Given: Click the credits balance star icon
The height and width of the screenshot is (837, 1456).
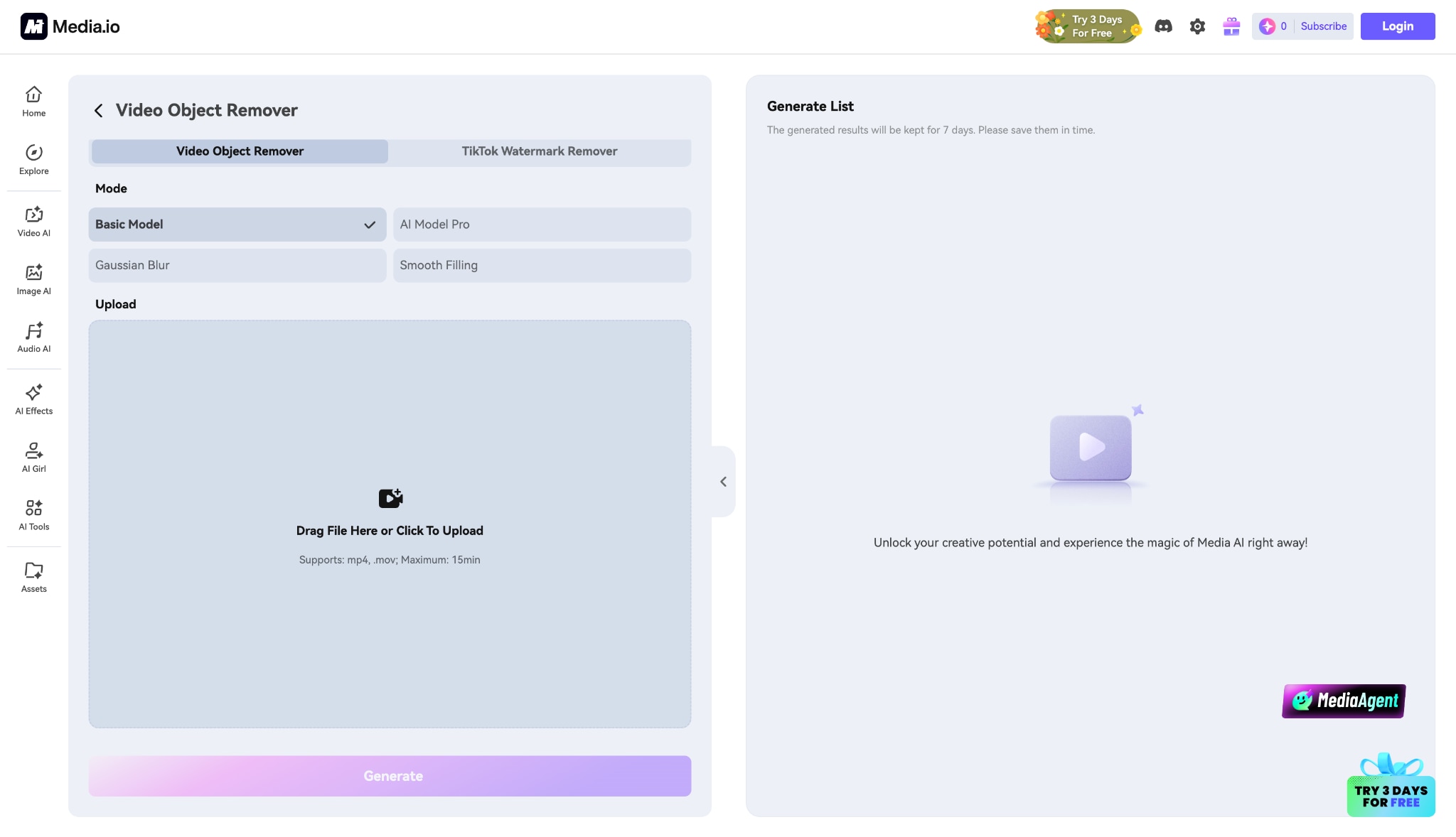Looking at the screenshot, I should point(1267,26).
